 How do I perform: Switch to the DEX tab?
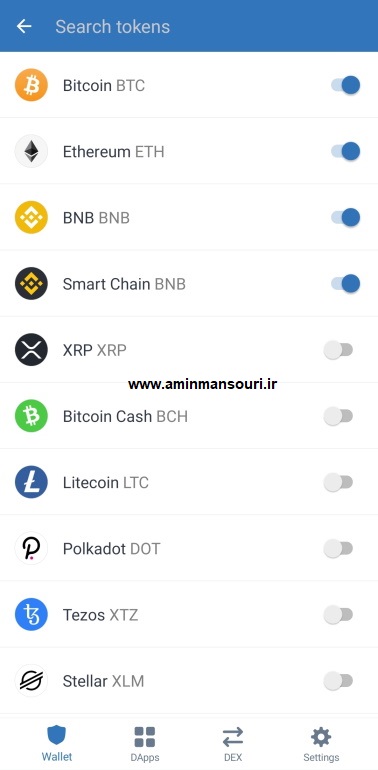[x=233, y=743]
